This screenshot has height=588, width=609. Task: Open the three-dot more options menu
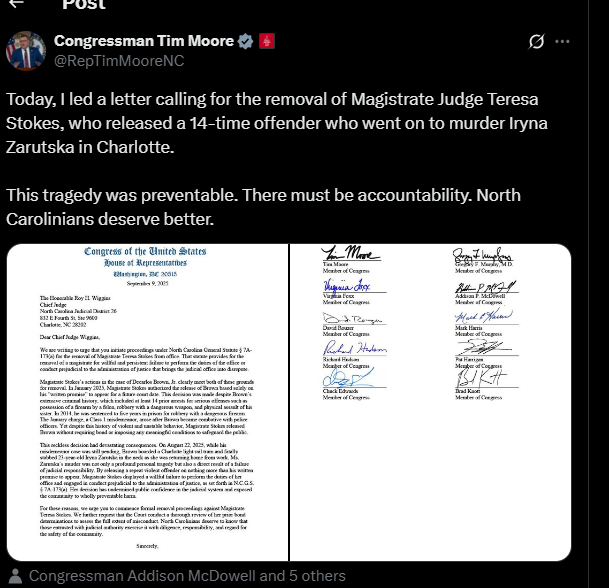[562, 41]
